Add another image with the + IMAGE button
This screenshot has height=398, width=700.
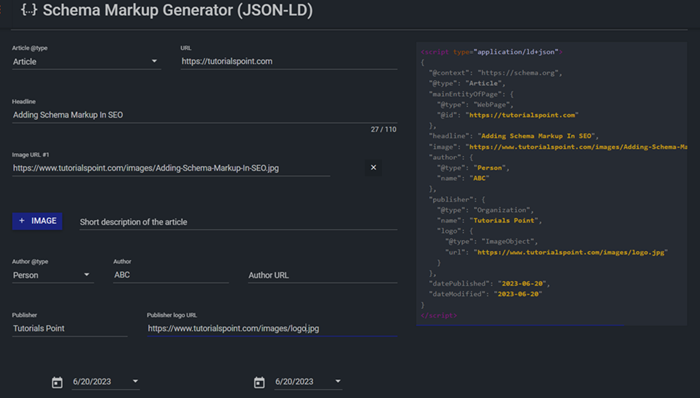click(37, 221)
